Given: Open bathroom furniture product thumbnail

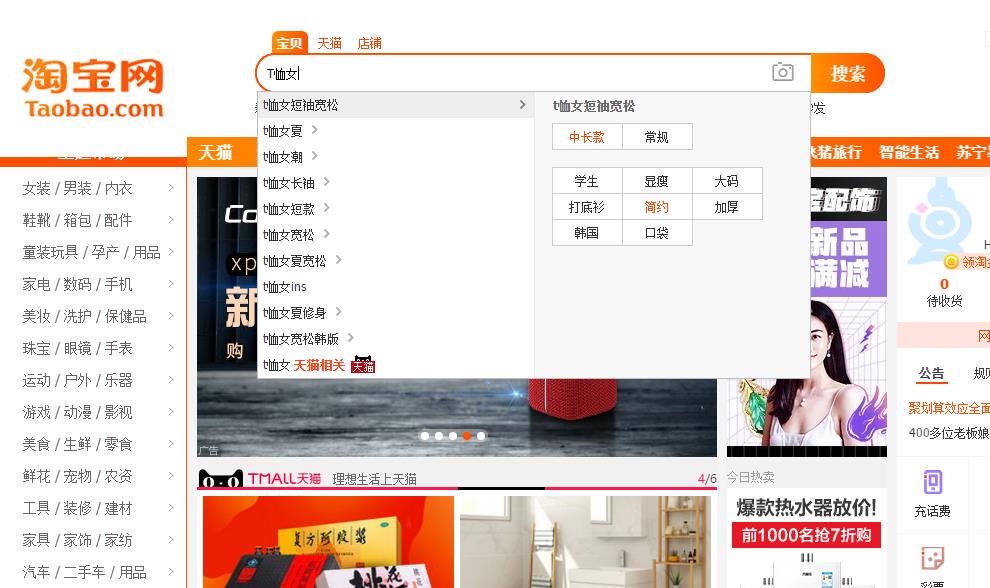Looking at the screenshot, I should coord(585,542).
